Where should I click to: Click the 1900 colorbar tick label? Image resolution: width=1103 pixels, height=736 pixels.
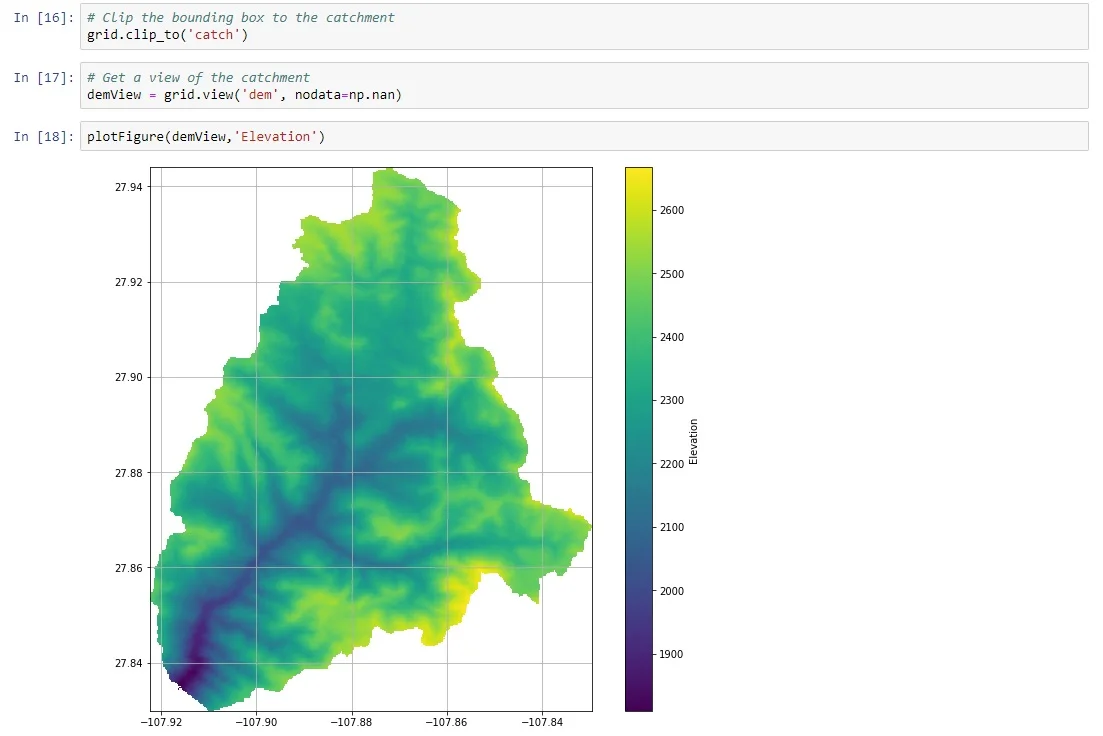click(x=672, y=654)
